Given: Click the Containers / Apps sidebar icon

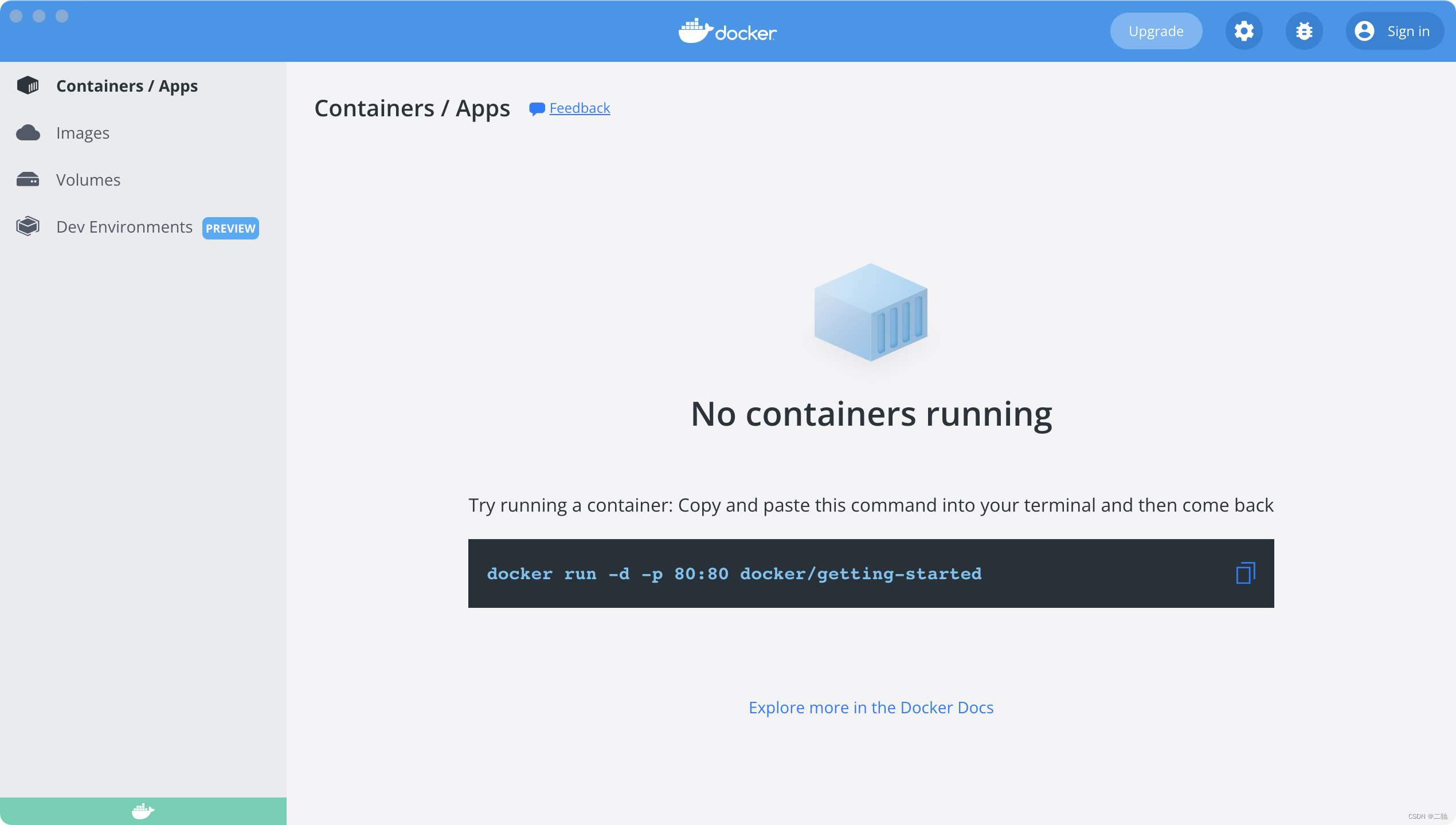Looking at the screenshot, I should click(x=28, y=85).
